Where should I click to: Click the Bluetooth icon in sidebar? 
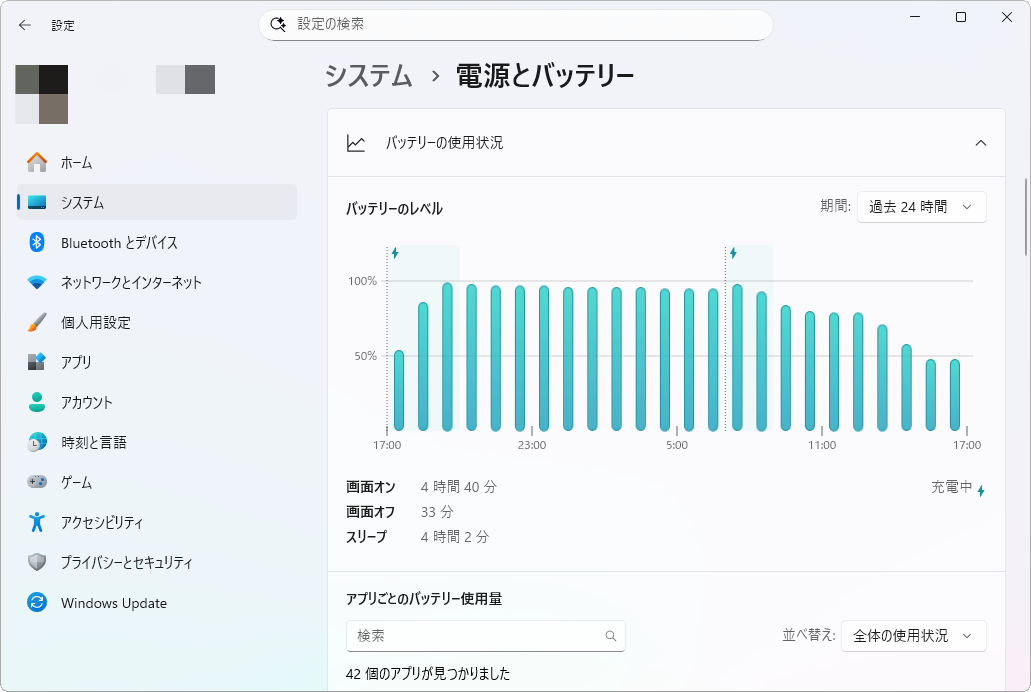pos(37,242)
